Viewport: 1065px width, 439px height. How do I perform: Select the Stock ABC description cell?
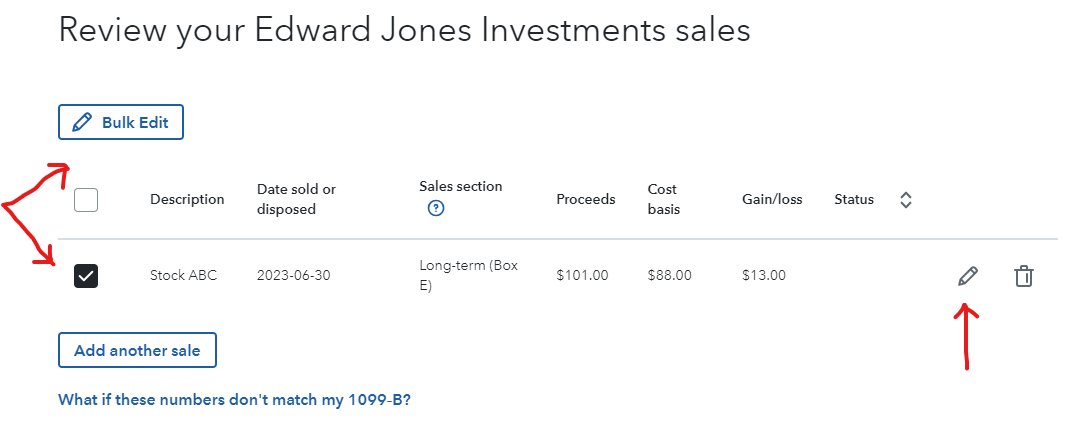coord(183,275)
